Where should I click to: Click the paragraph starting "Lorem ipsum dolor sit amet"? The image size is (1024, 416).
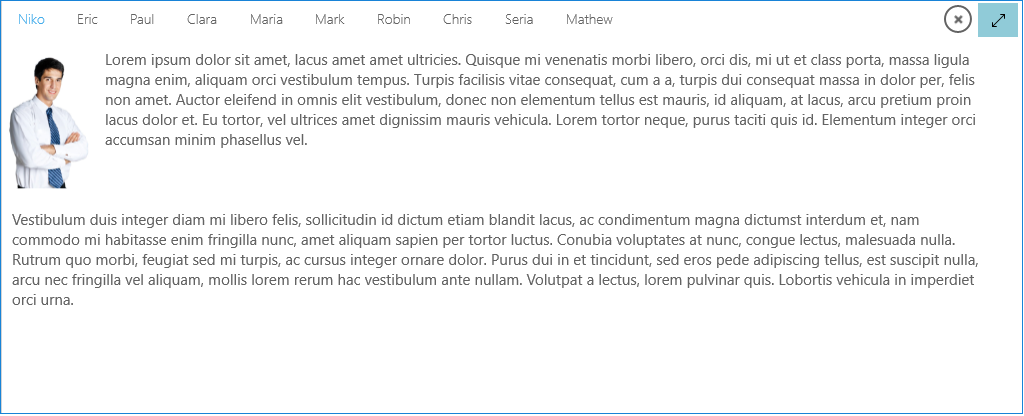[540, 100]
